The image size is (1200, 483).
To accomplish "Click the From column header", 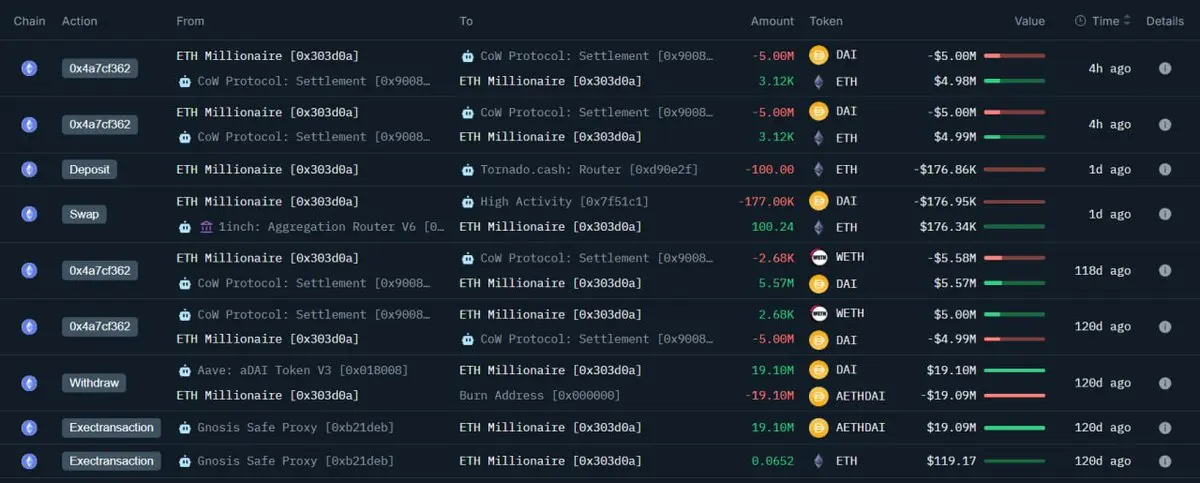I will coord(190,21).
